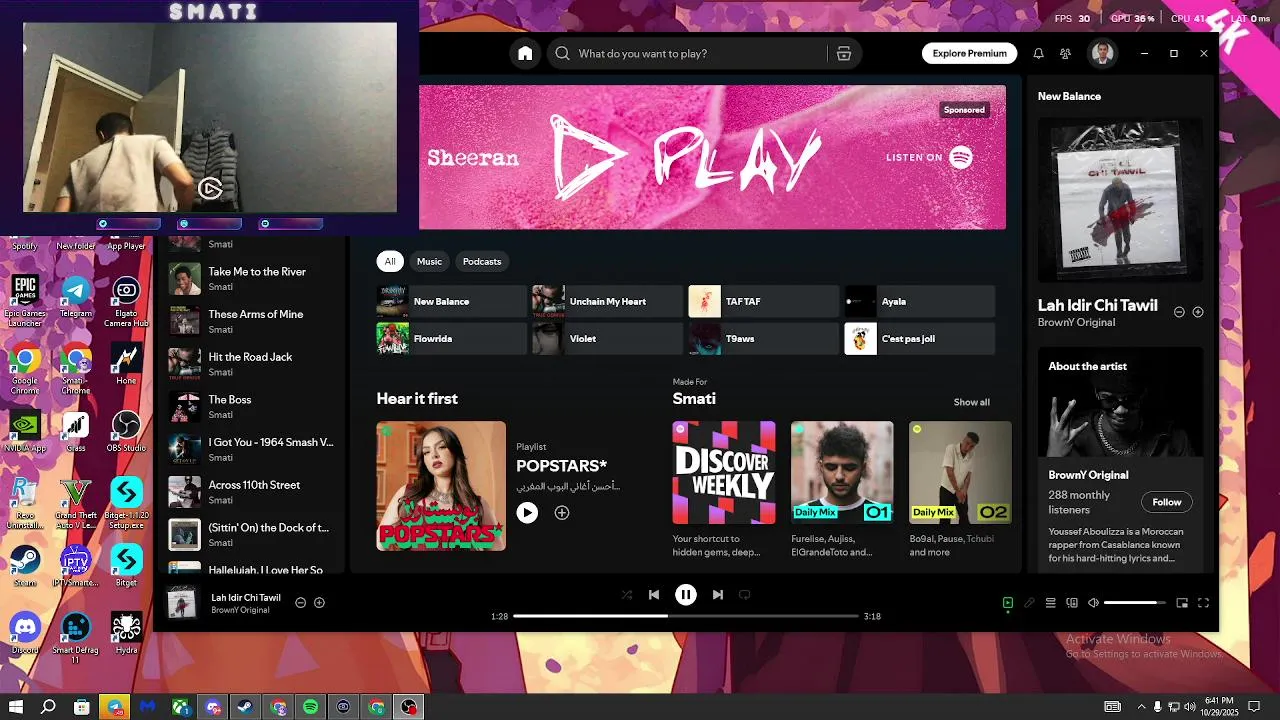
Task: Go to Spotify Home
Action: (x=525, y=54)
